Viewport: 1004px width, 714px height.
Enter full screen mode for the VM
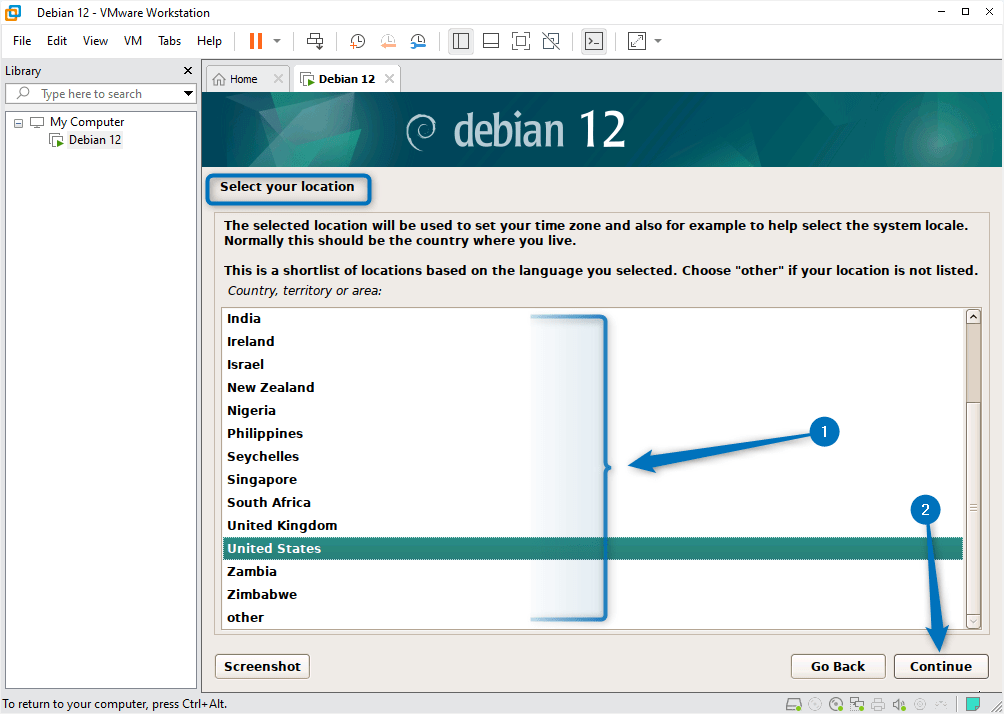[x=521, y=41]
